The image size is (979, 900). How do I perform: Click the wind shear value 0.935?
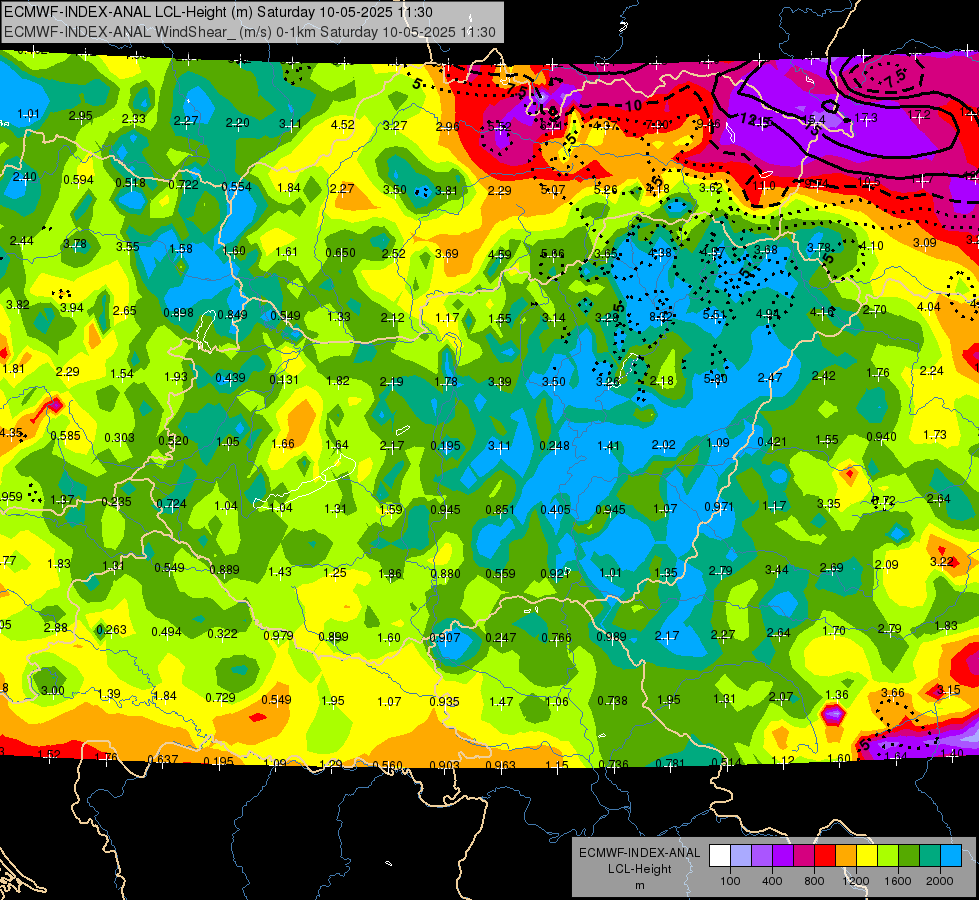(445, 702)
